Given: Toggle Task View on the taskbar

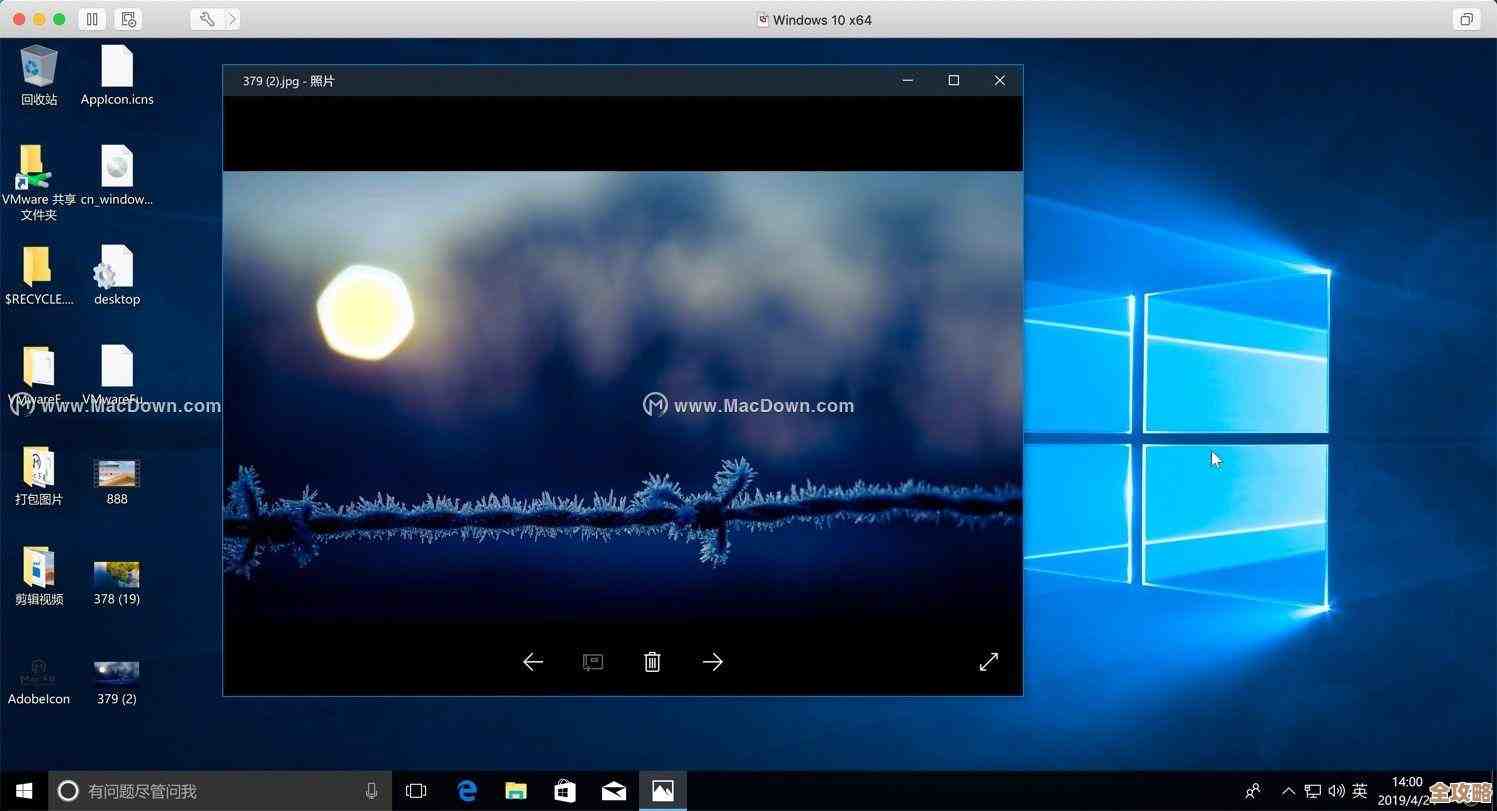Looking at the screenshot, I should pyautogui.click(x=416, y=791).
